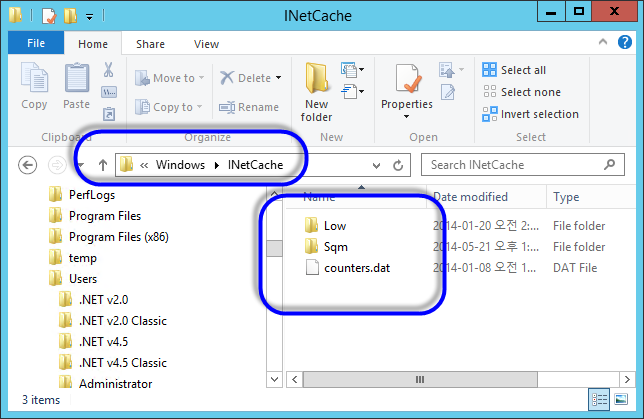
Task: Click the Paste clipboard icon
Action: (x=76, y=80)
